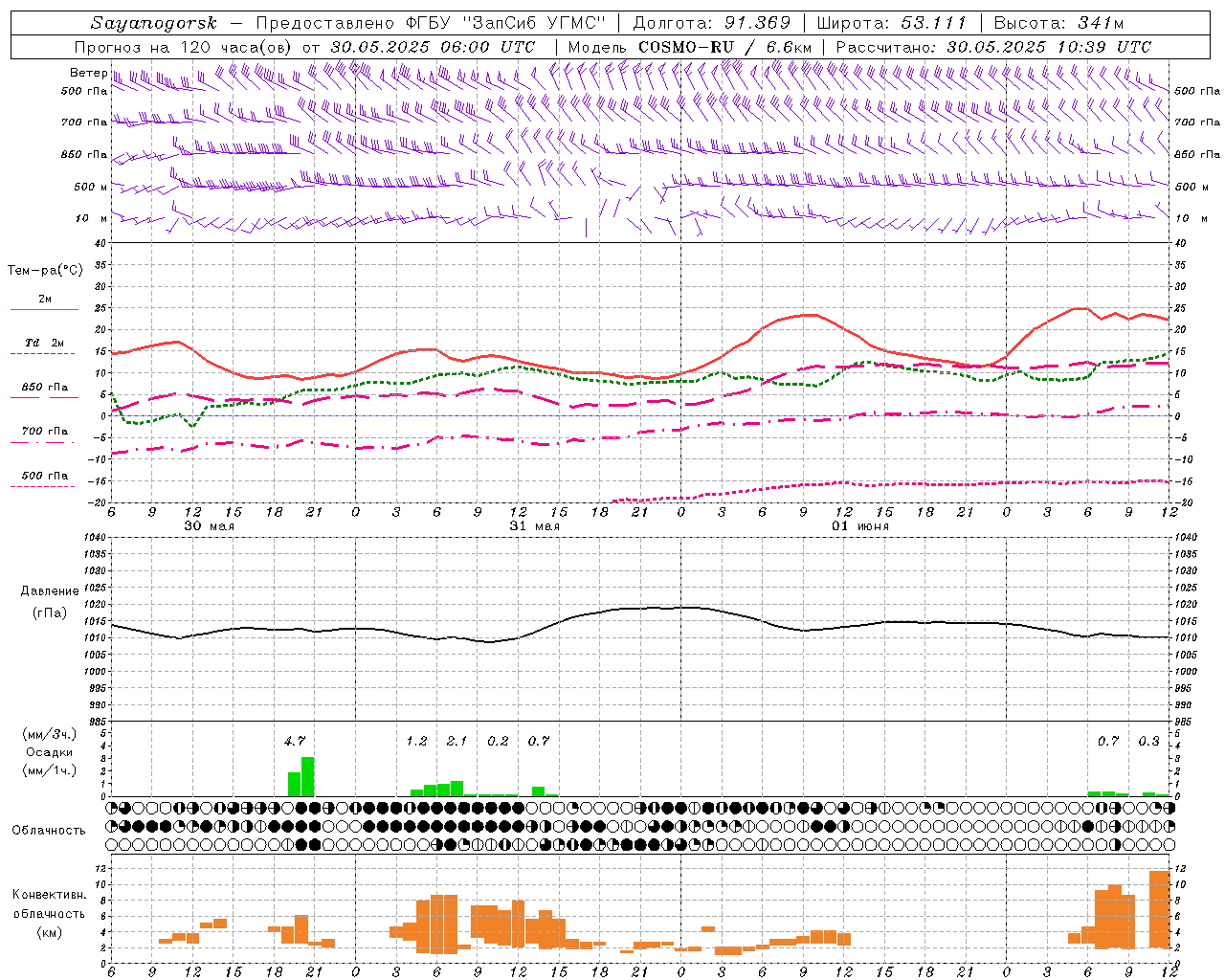Click the latitude value Широта: 53.111
1225x980 pixels.
[893, 23]
